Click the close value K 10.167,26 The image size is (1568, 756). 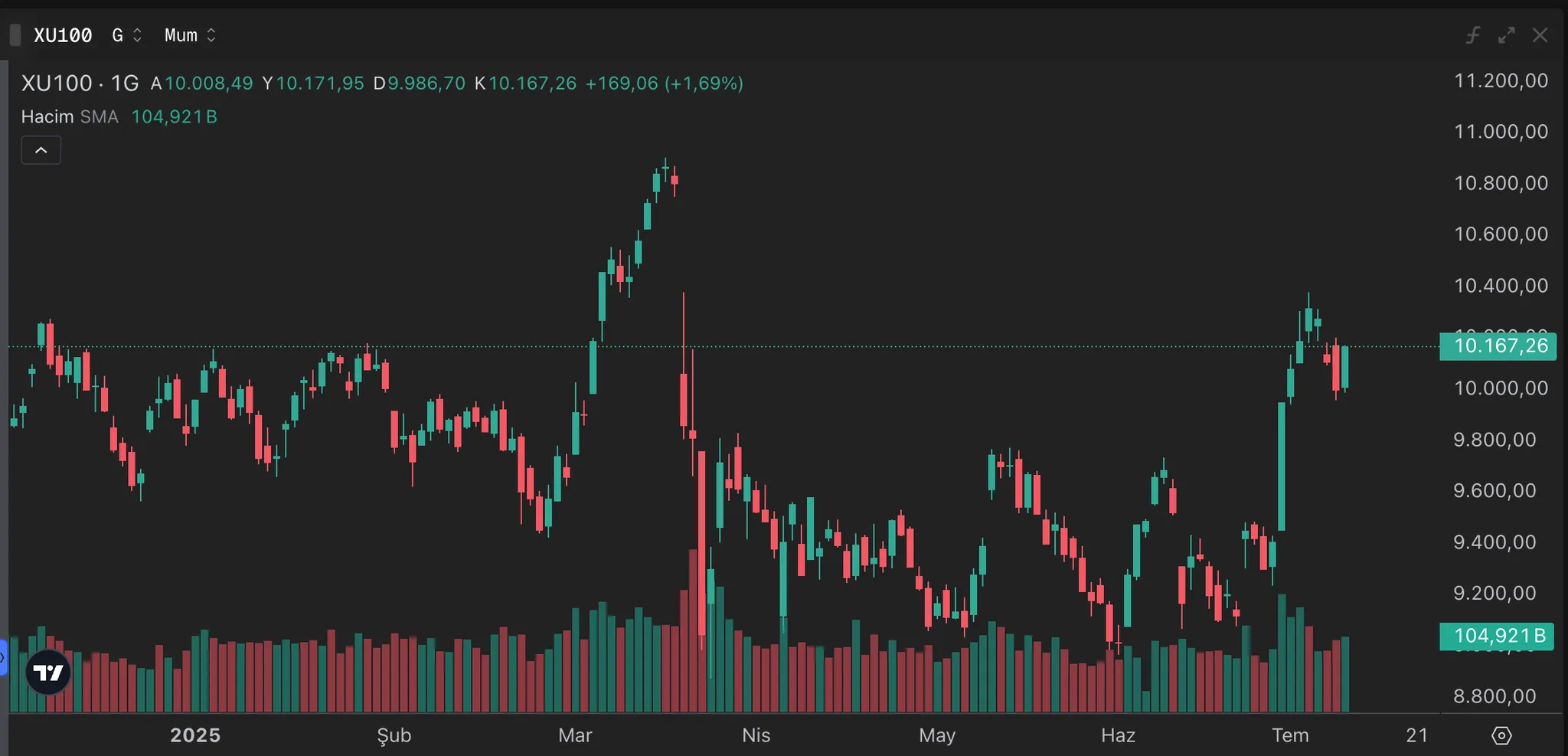pos(525,83)
